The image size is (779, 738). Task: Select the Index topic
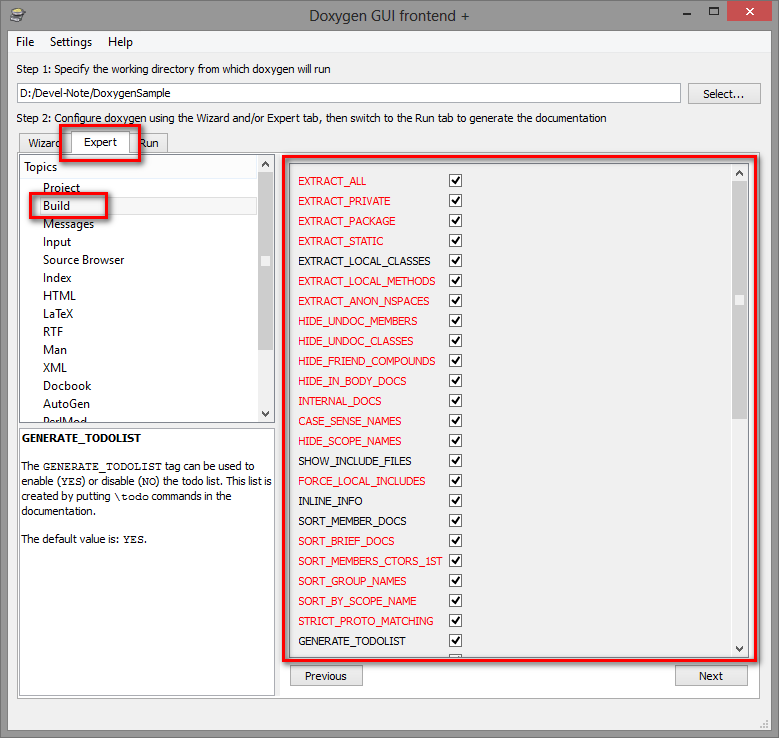point(57,278)
